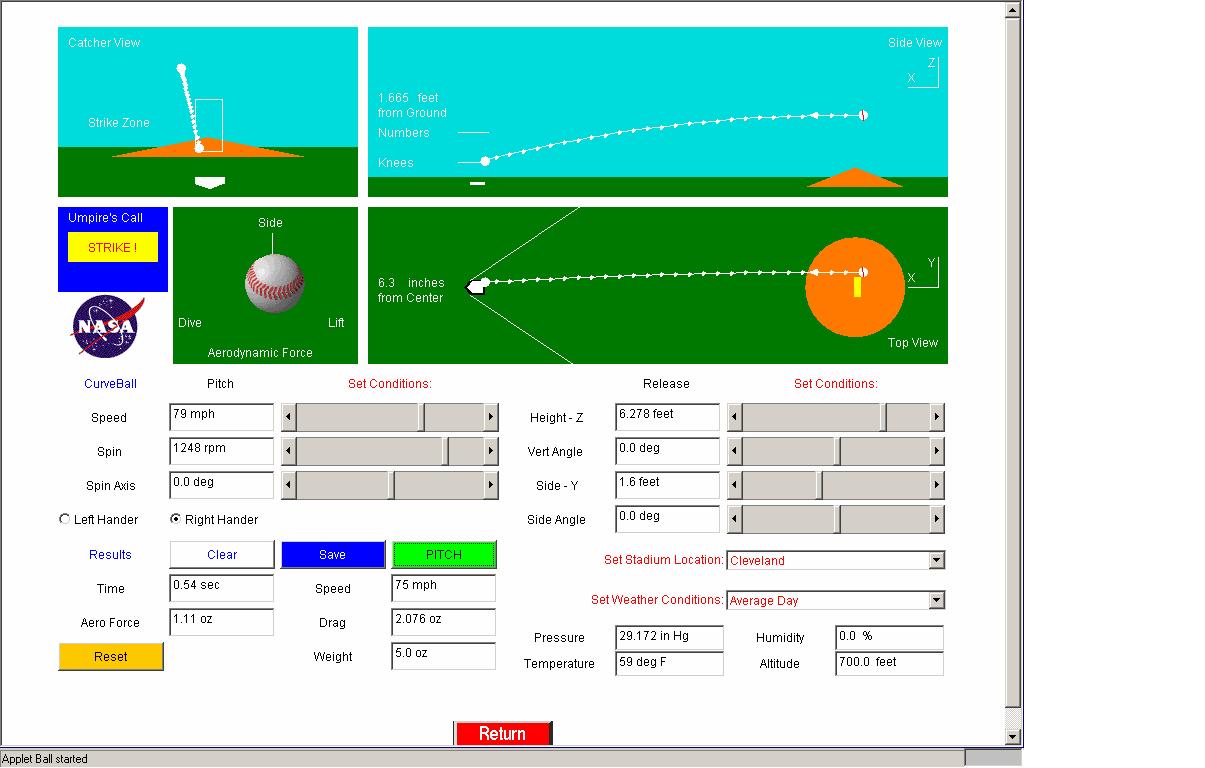
Task: Click the NASA logo
Action: (x=108, y=326)
